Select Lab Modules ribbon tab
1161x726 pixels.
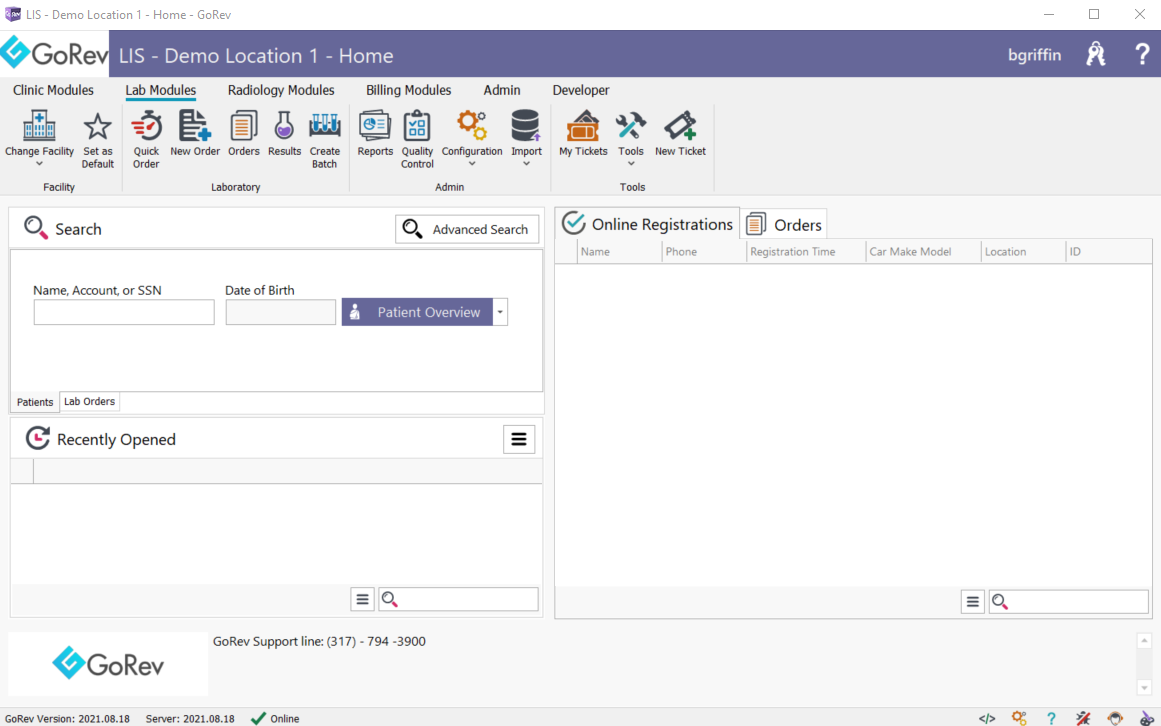click(x=161, y=90)
